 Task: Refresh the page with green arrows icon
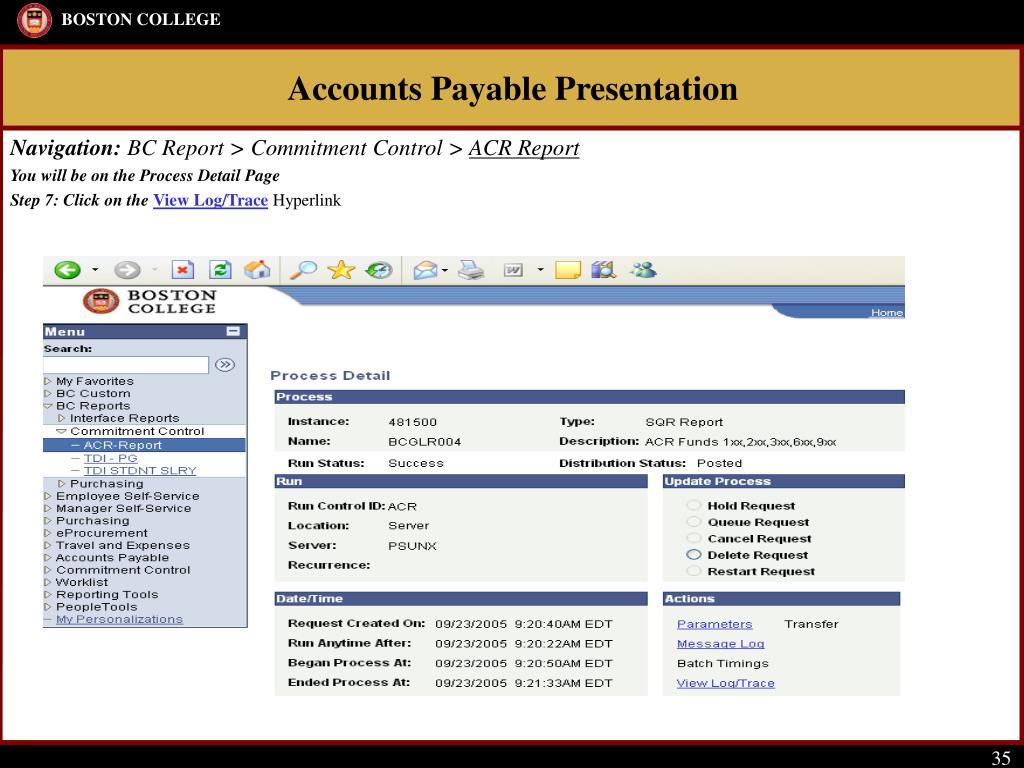click(220, 270)
